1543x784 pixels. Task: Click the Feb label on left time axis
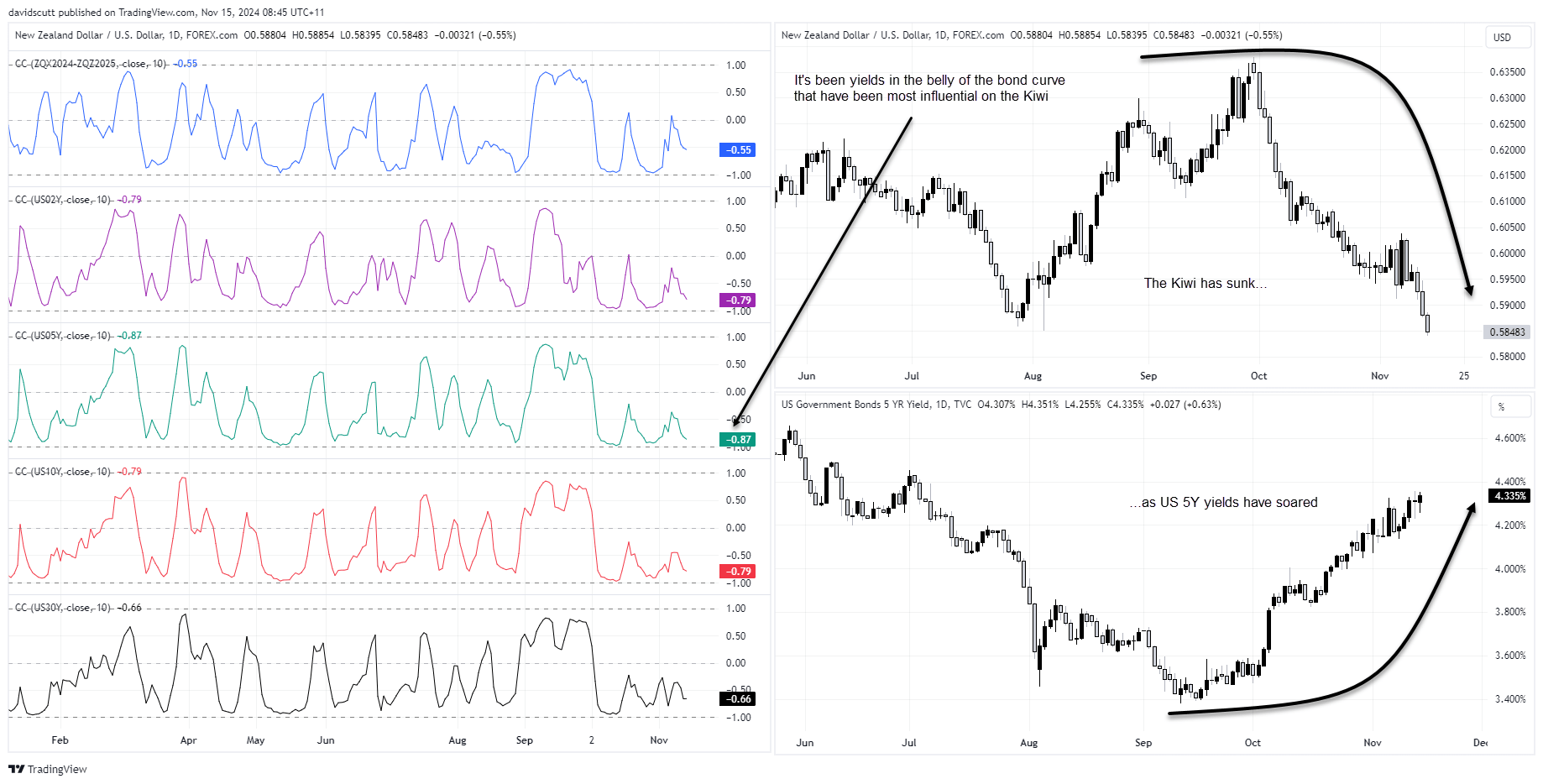point(60,740)
